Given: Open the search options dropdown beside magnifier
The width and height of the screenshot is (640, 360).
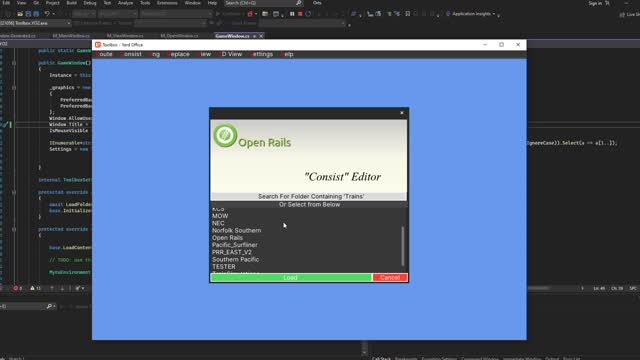Looking at the screenshot, I should pyautogui.click(x=54, y=306).
